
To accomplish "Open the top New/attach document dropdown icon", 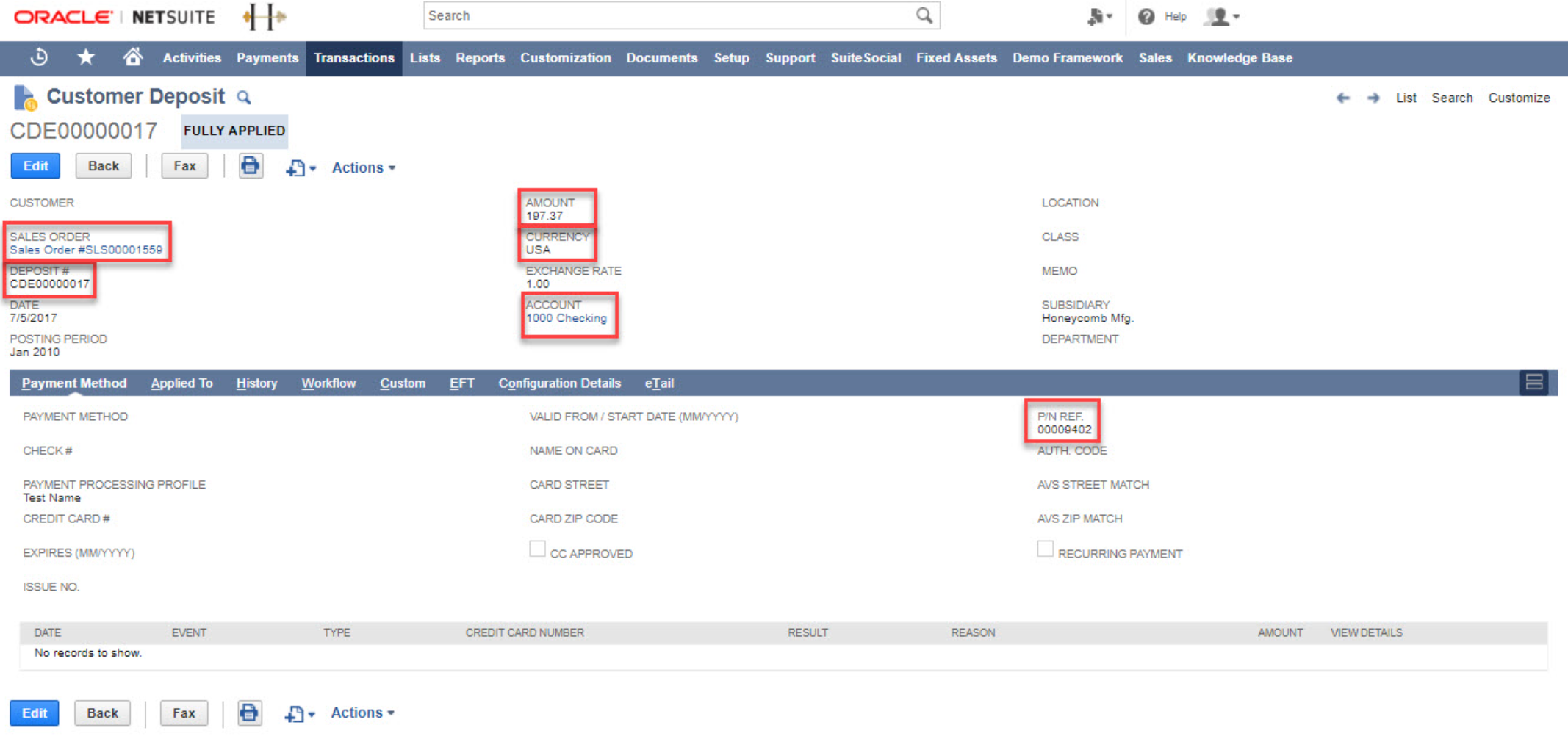I will pos(301,168).
